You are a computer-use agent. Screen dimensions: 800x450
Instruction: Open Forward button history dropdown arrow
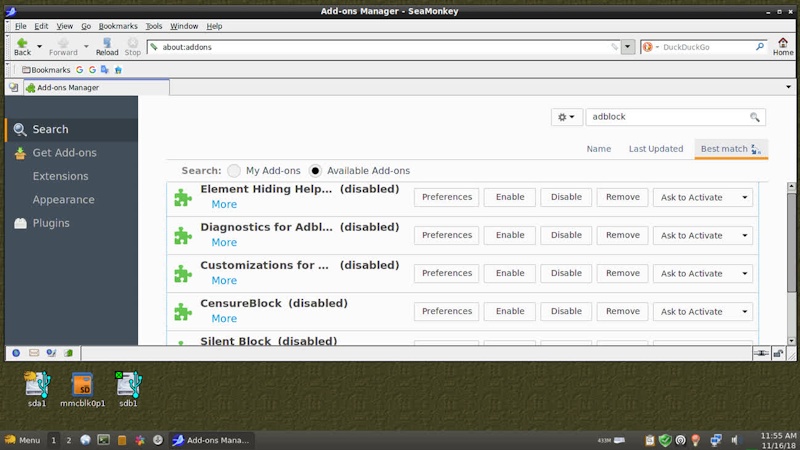[x=86, y=46]
